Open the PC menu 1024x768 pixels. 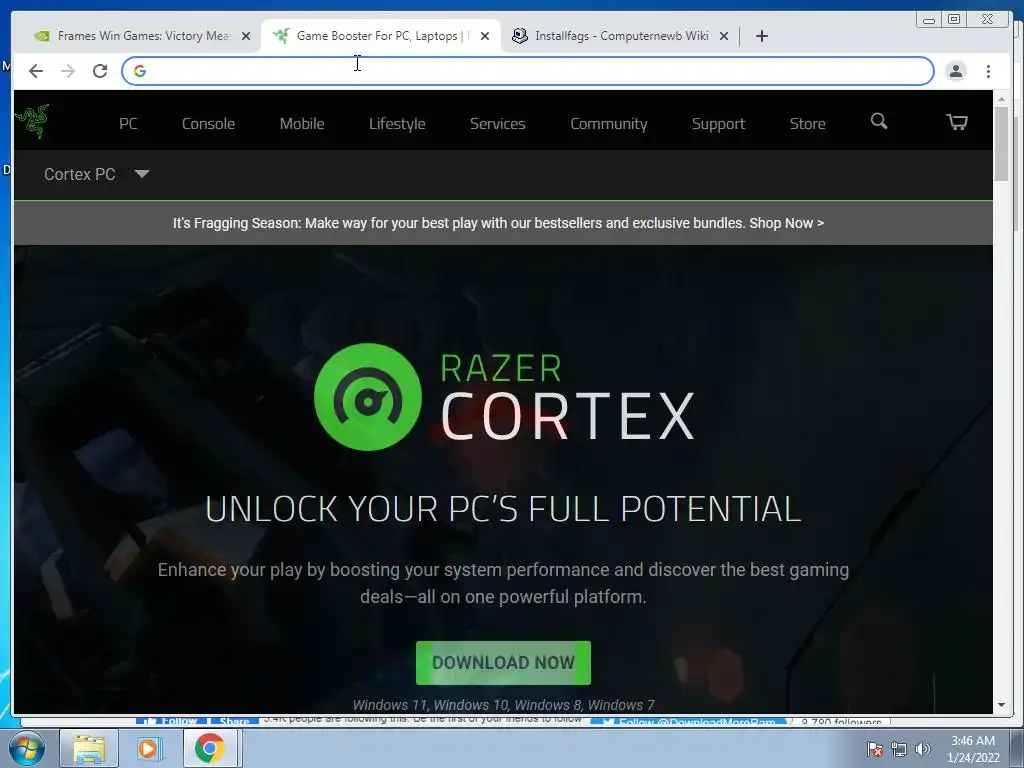pyautogui.click(x=128, y=123)
